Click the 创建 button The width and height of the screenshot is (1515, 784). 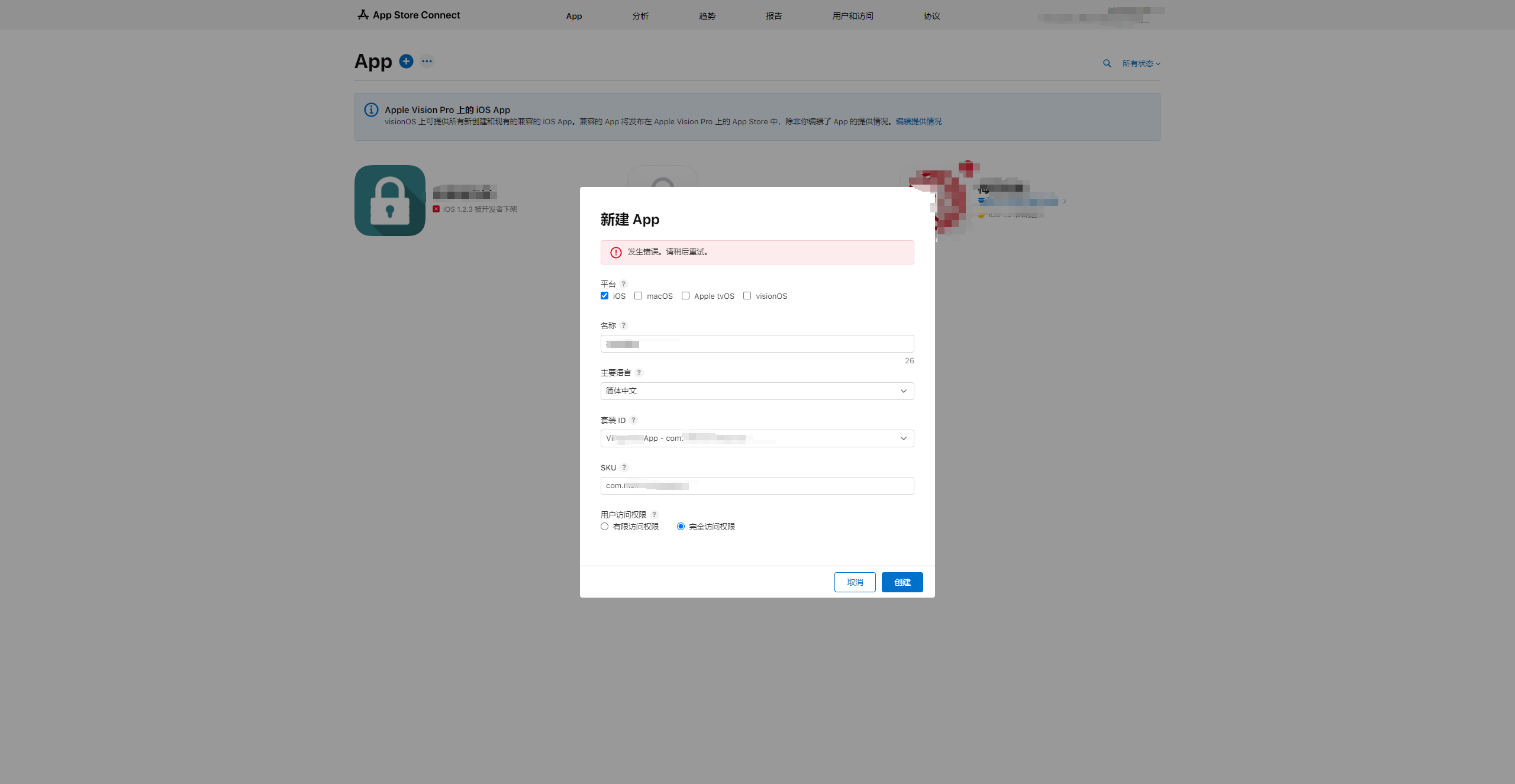(902, 582)
